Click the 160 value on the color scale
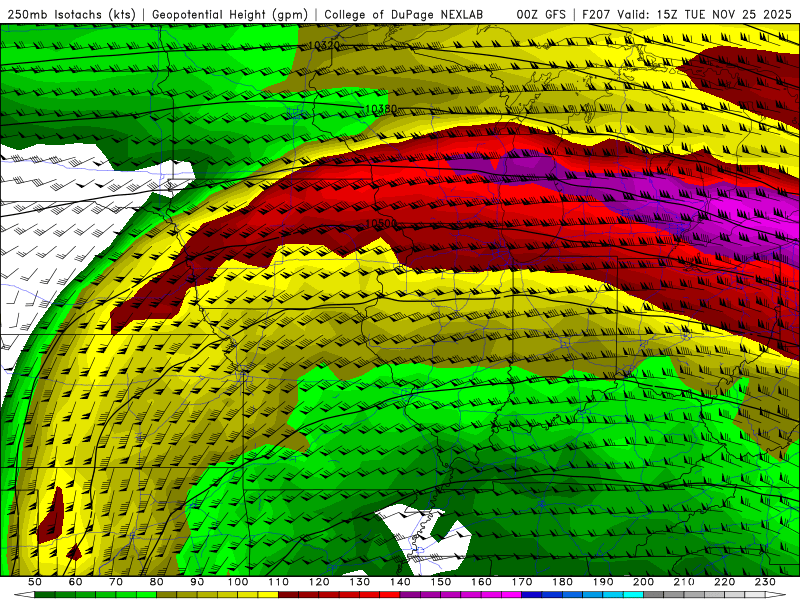The height and width of the screenshot is (600, 800). [481, 582]
